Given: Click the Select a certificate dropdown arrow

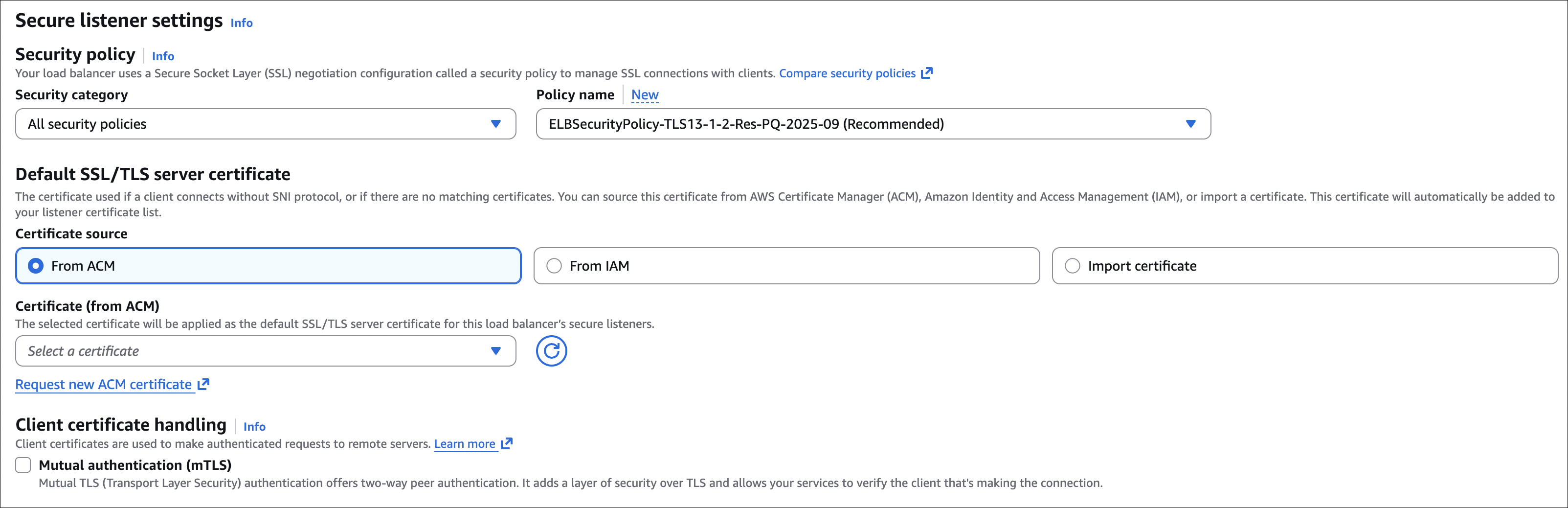Looking at the screenshot, I should [x=495, y=351].
